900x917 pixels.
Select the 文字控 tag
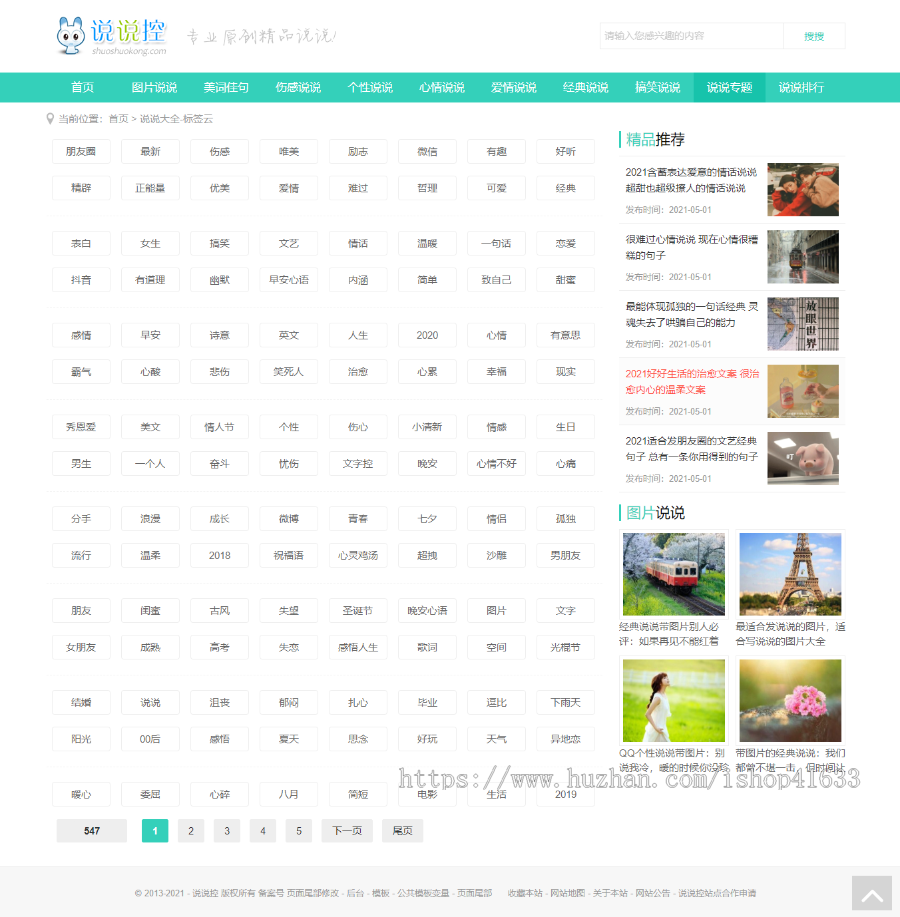pos(358,464)
